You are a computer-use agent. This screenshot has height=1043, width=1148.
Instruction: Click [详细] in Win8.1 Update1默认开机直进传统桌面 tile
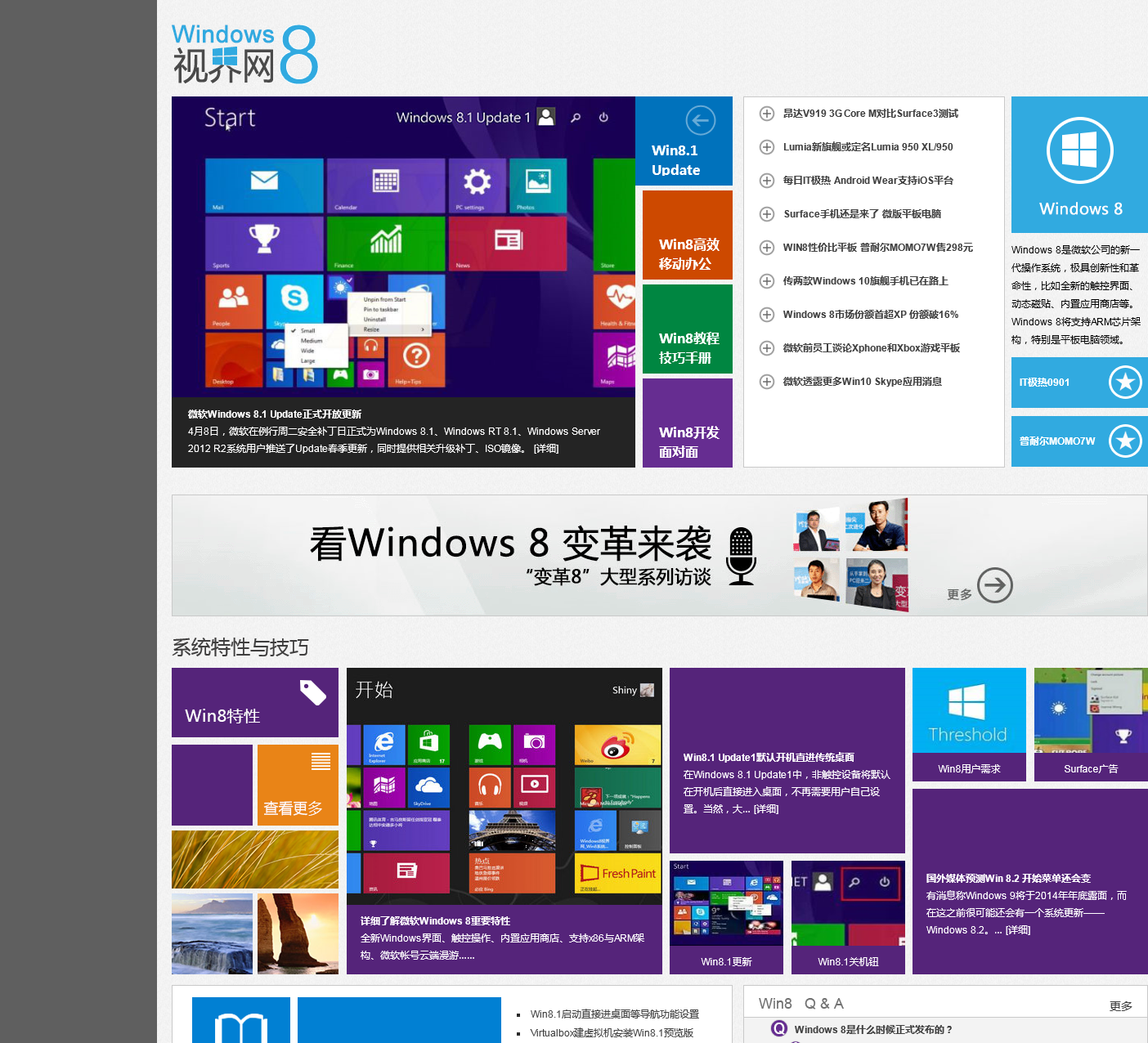tap(766, 809)
